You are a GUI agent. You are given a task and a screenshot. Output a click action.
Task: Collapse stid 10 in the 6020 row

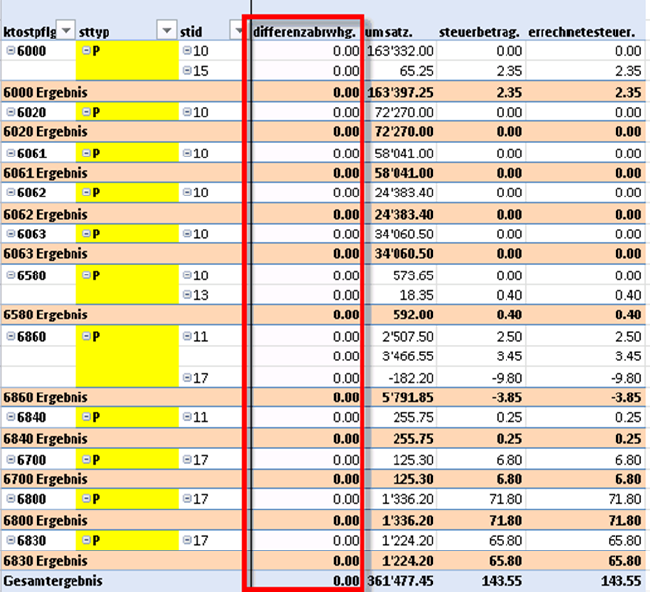[187, 112]
